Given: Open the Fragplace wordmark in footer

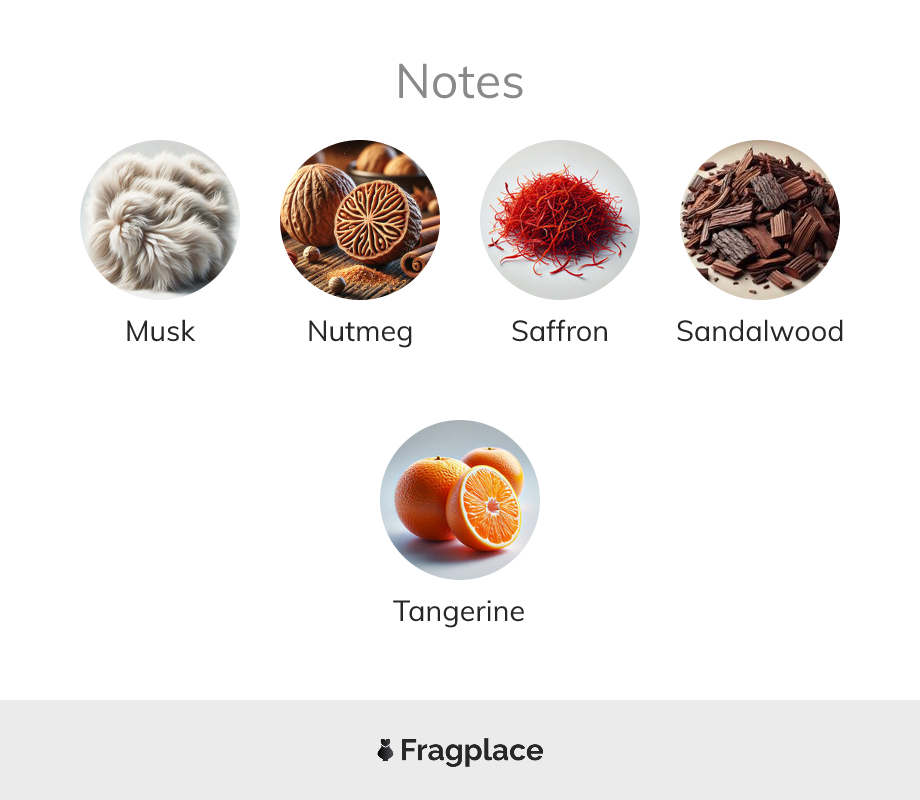Looking at the screenshot, I should (472, 751).
